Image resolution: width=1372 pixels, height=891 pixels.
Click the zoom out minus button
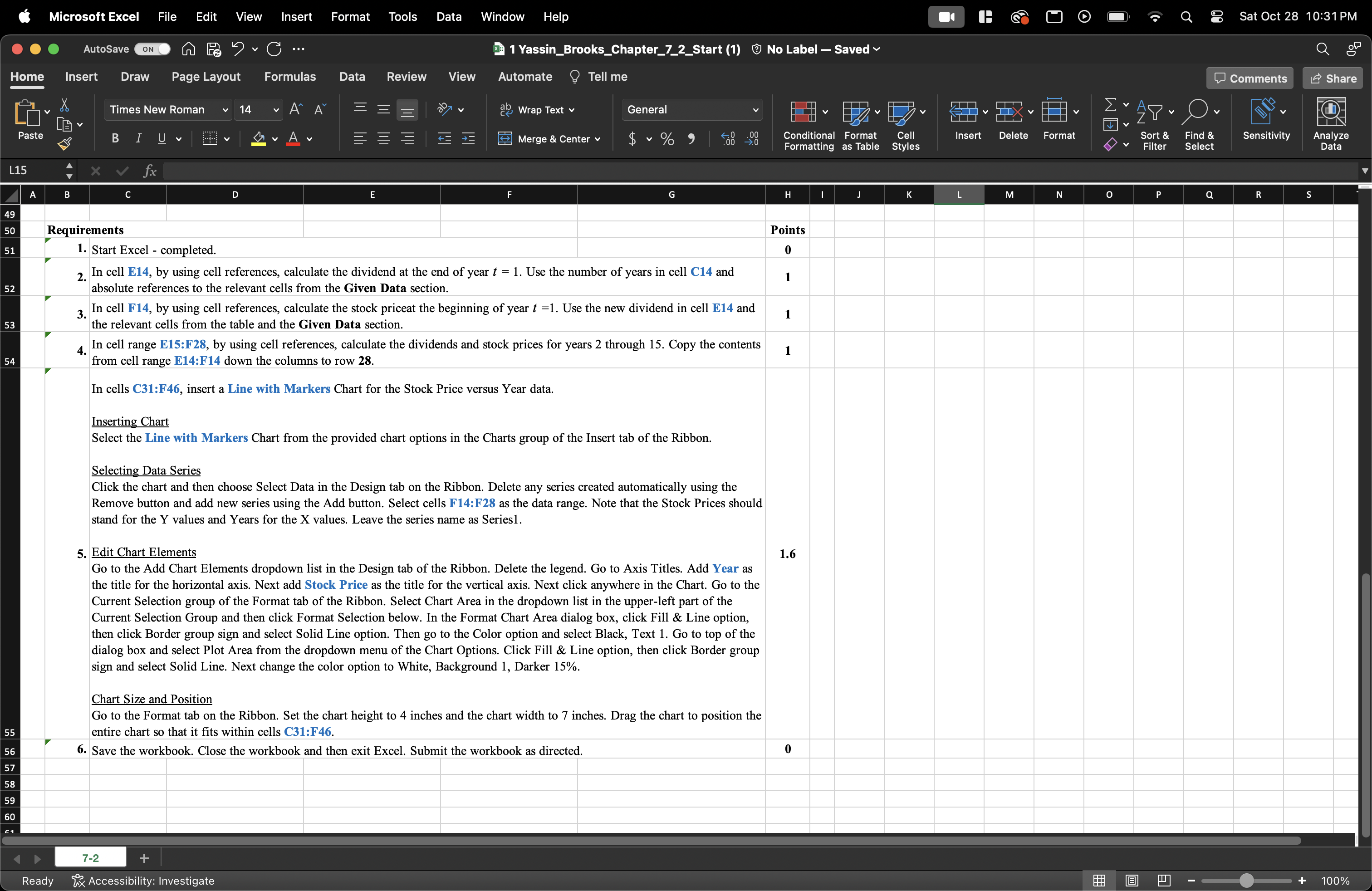1191,881
